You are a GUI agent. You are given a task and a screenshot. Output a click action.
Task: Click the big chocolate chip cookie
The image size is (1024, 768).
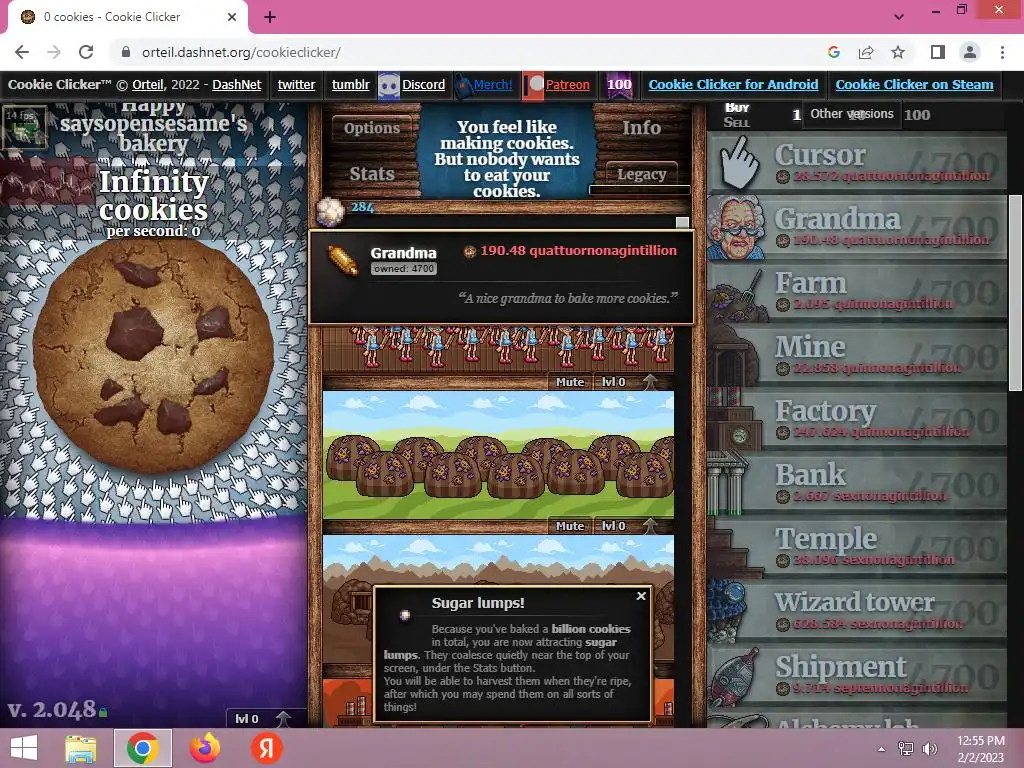pyautogui.click(x=153, y=356)
